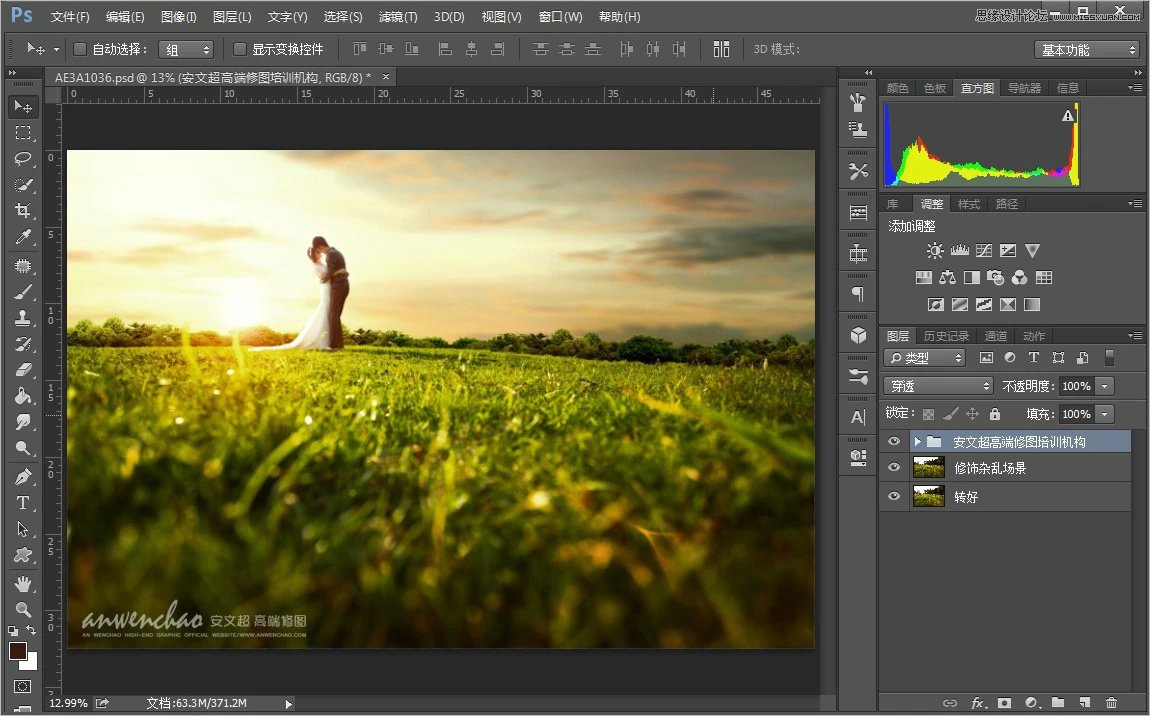Open the layer blending mode dropdown

937,385
